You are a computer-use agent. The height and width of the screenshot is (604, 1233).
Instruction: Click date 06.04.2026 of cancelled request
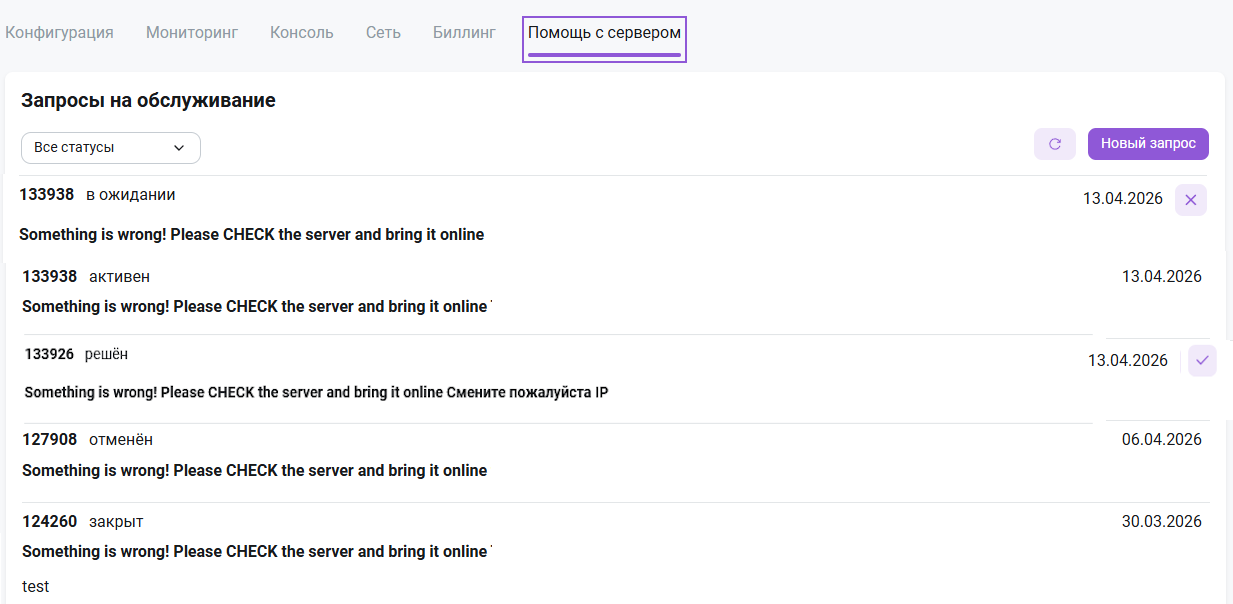[1161, 440]
